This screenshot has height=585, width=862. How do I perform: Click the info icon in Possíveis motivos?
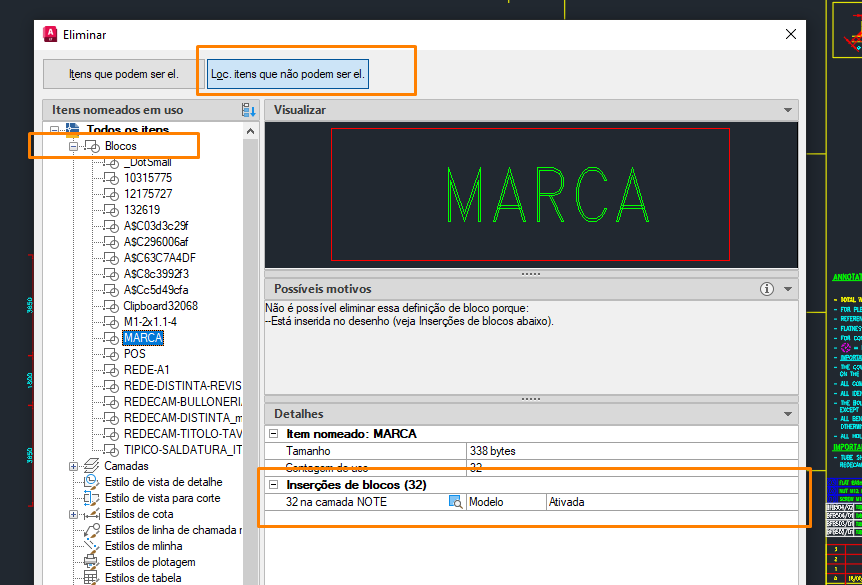pos(767,289)
